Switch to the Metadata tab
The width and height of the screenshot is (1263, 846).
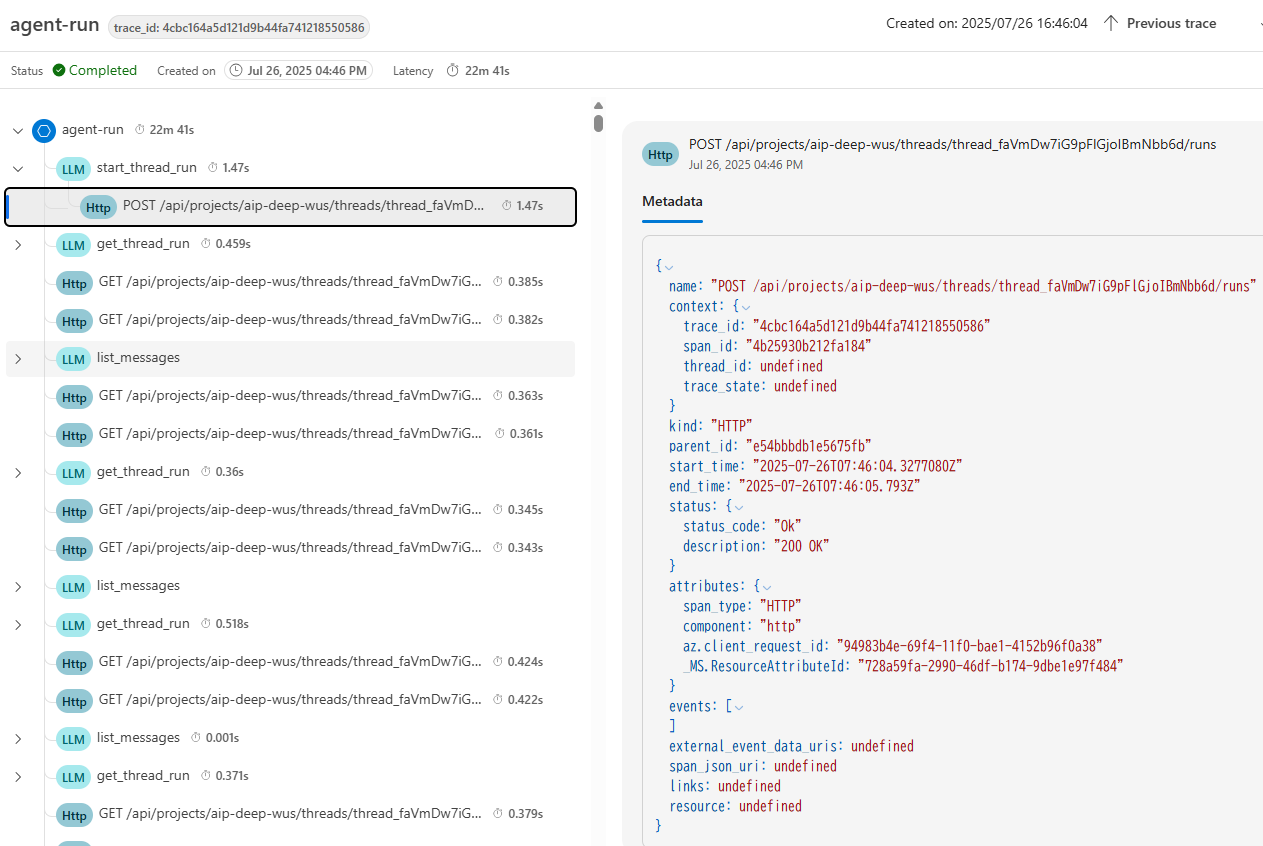click(x=672, y=201)
